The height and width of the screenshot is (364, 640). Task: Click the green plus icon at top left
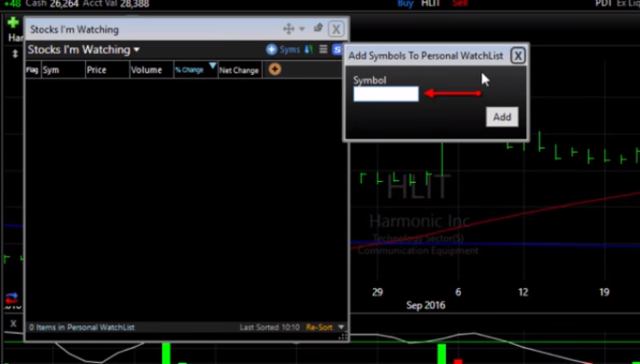tap(13, 22)
